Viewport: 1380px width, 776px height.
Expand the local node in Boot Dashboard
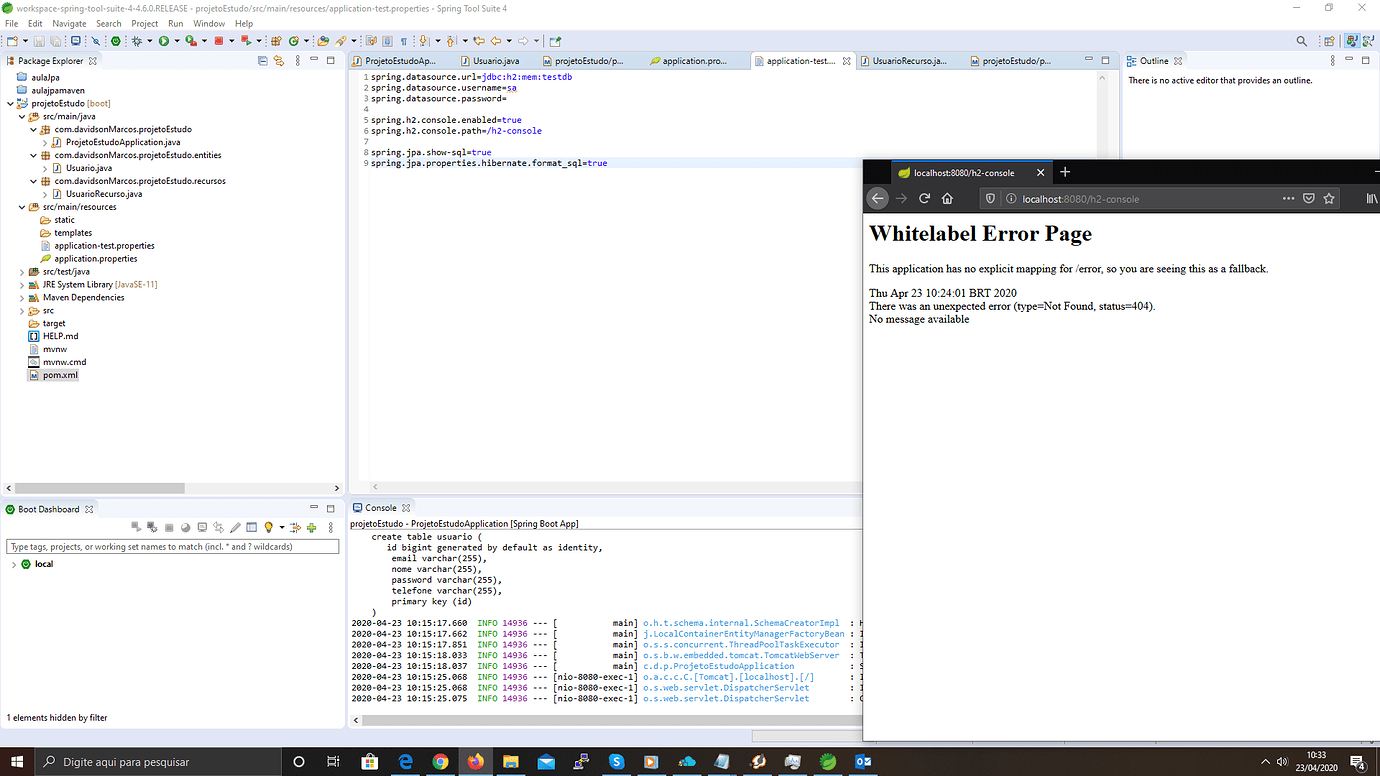[x=13, y=563]
